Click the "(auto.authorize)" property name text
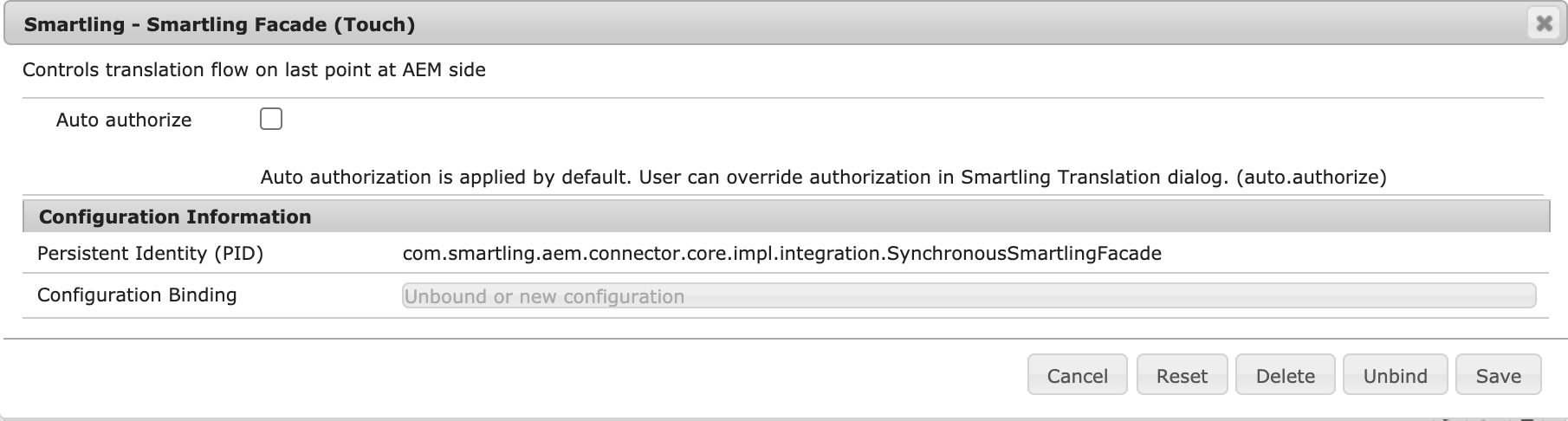Image resolution: width=1568 pixels, height=421 pixels. coord(1311,178)
